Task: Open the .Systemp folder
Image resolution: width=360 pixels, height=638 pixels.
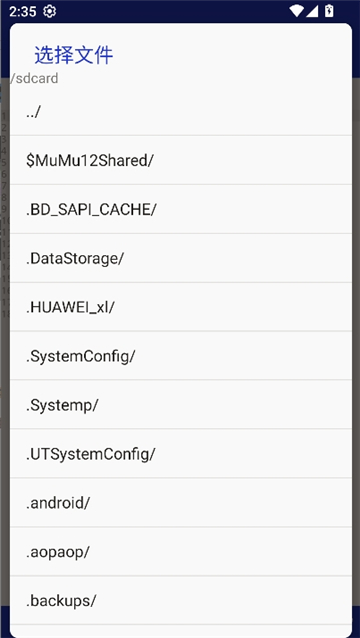Action: (x=181, y=404)
